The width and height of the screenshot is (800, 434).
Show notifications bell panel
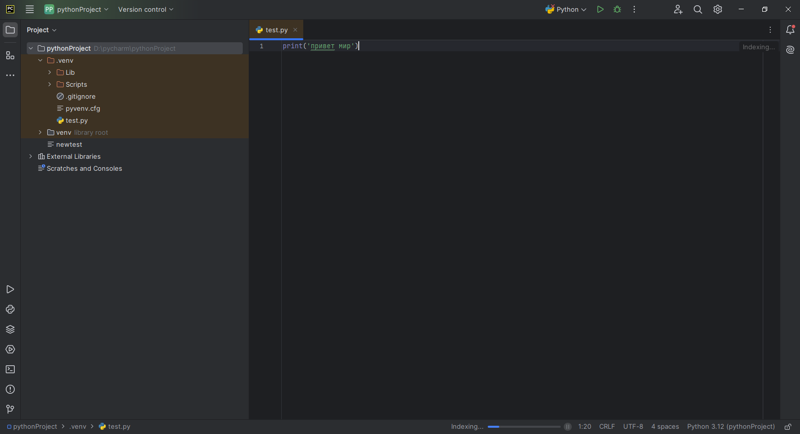[x=790, y=30]
